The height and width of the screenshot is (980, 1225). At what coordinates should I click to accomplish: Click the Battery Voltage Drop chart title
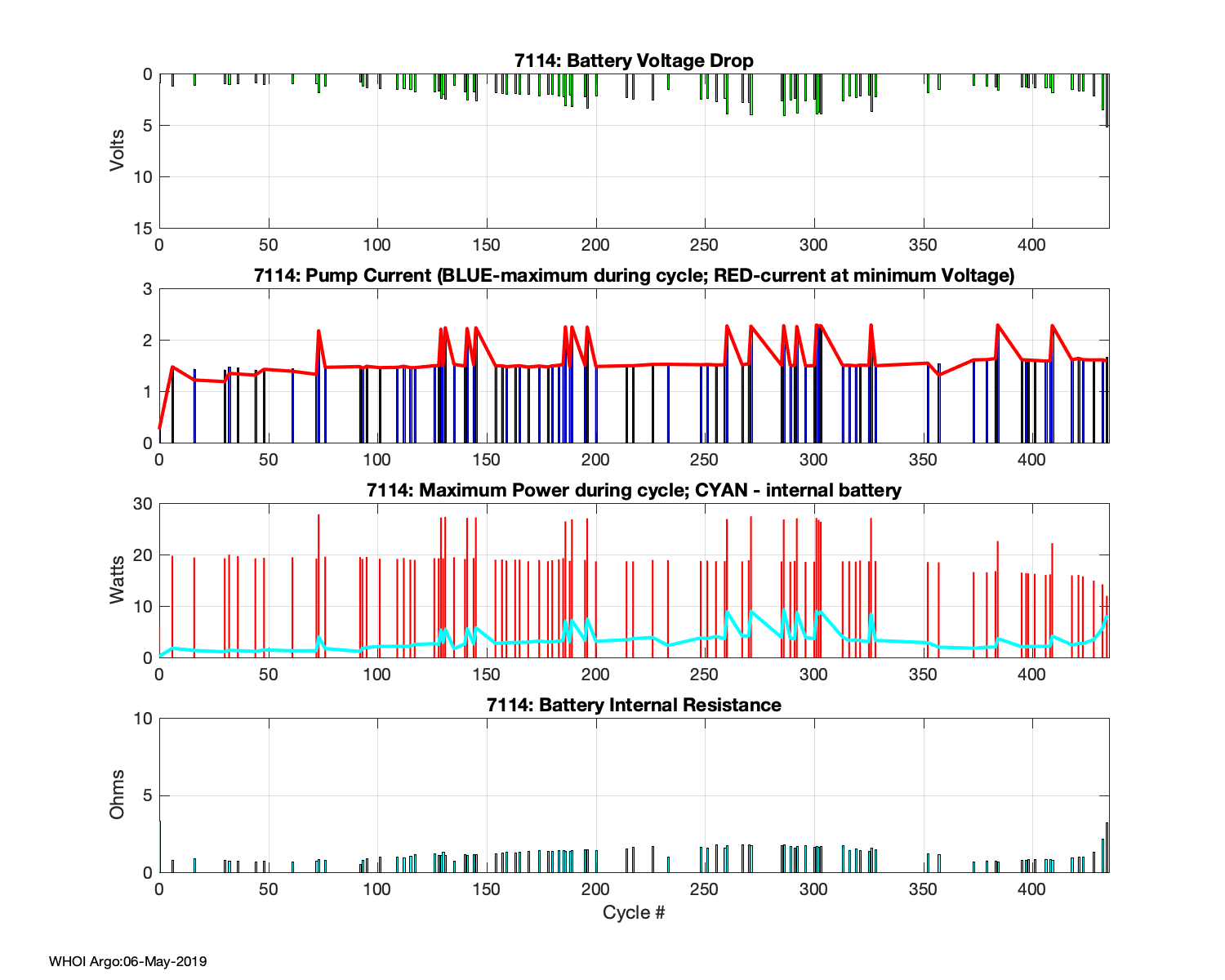(x=634, y=60)
